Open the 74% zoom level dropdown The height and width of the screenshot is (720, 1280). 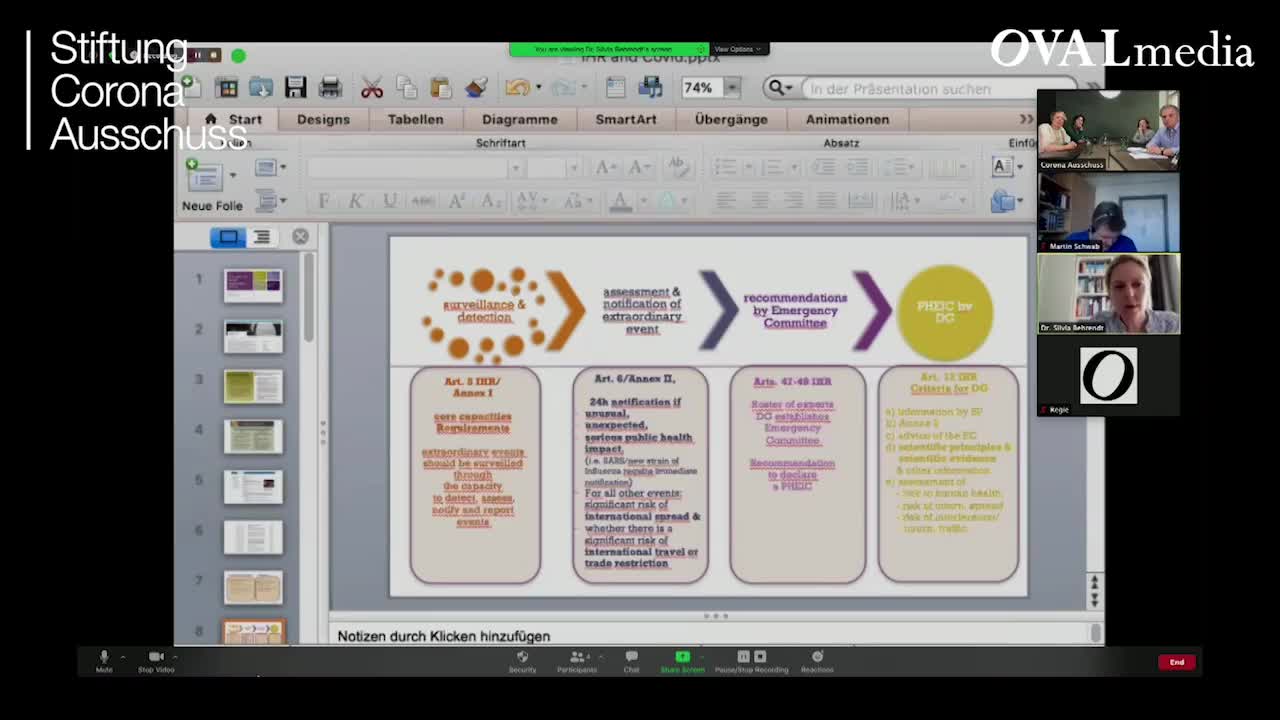(732, 88)
